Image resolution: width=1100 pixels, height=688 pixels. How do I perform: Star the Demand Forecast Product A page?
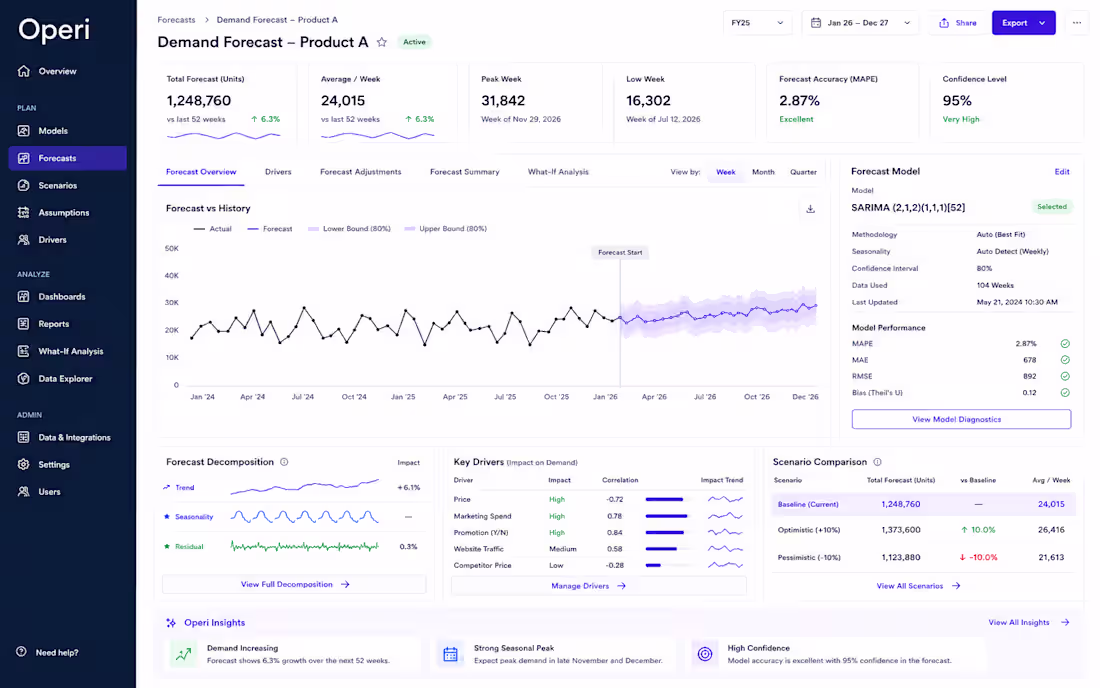pyautogui.click(x=382, y=42)
